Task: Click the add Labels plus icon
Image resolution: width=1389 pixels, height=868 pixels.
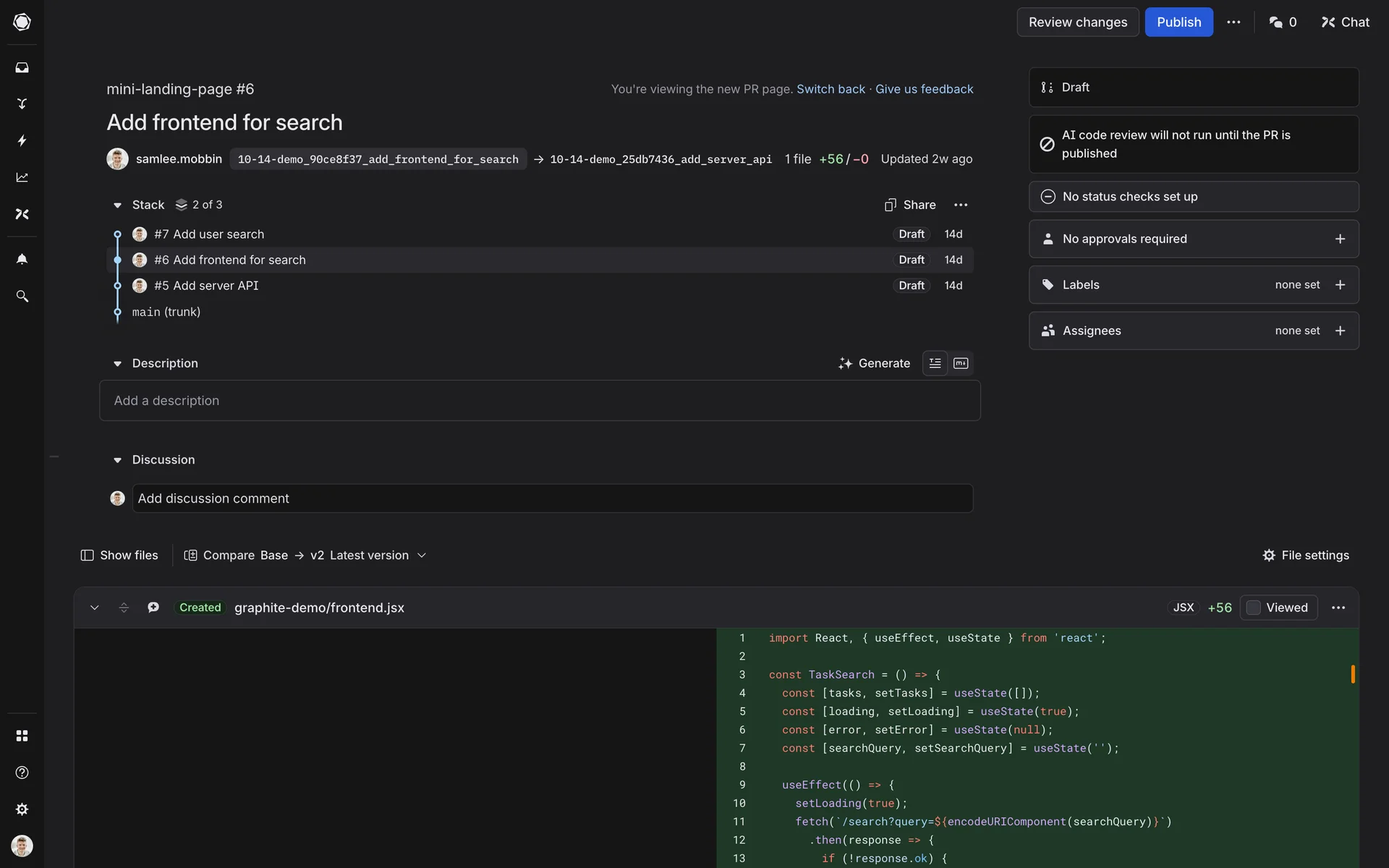Action: click(x=1340, y=285)
